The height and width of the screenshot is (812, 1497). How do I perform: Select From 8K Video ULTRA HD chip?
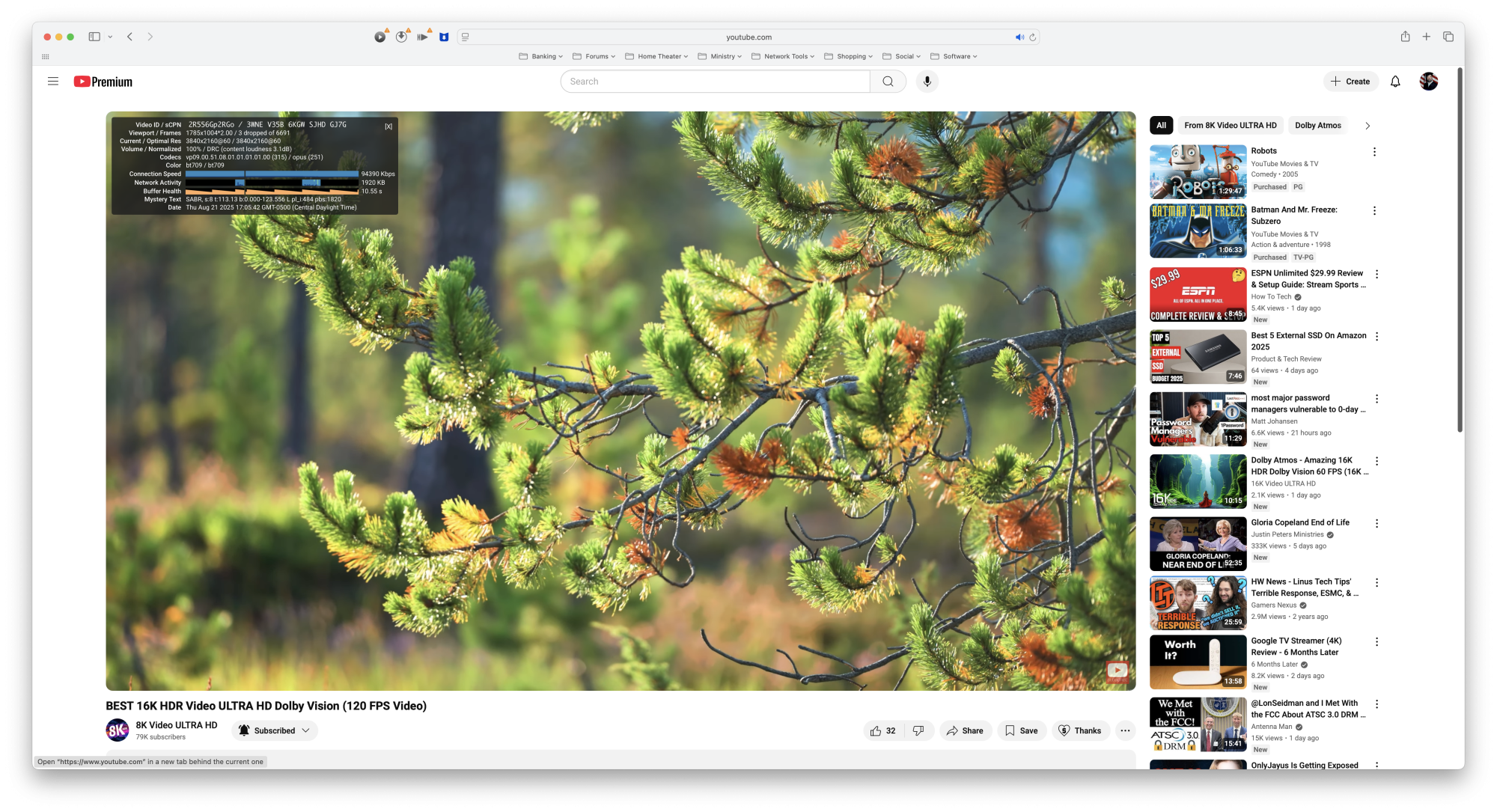tap(1231, 126)
